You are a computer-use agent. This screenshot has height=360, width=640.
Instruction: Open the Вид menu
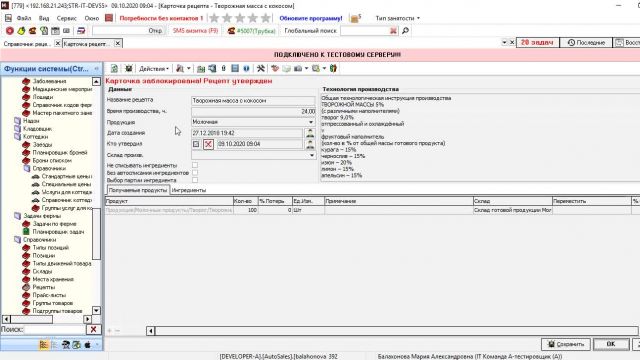coord(44,18)
